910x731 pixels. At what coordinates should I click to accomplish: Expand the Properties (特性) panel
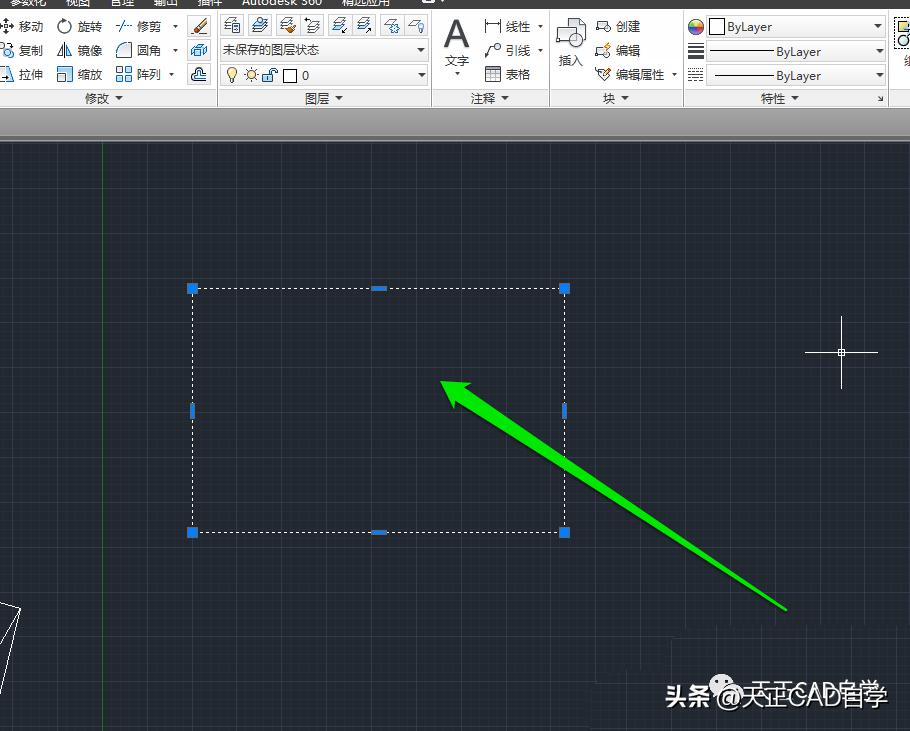779,99
